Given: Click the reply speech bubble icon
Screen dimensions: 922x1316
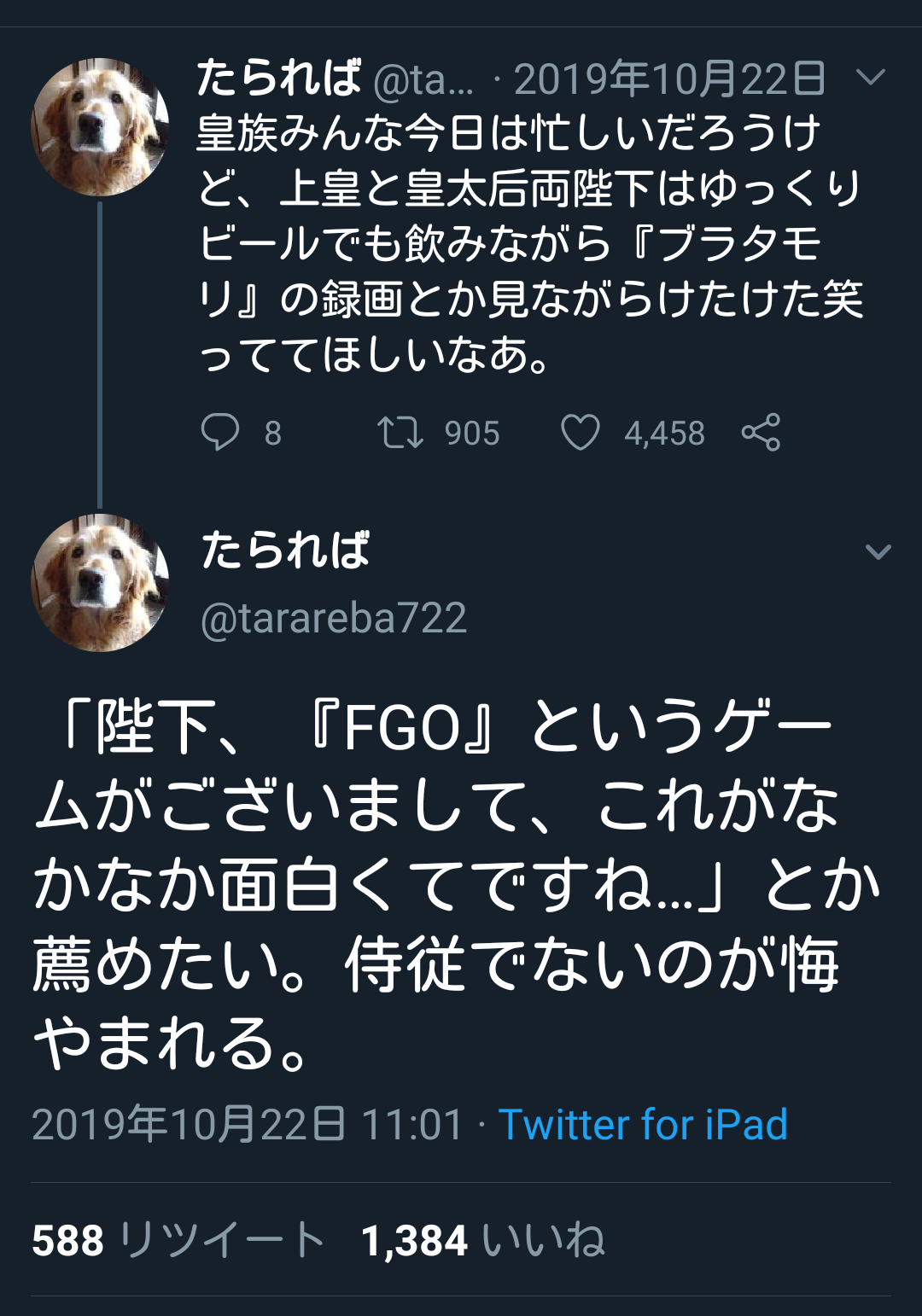Looking at the screenshot, I should (x=220, y=432).
